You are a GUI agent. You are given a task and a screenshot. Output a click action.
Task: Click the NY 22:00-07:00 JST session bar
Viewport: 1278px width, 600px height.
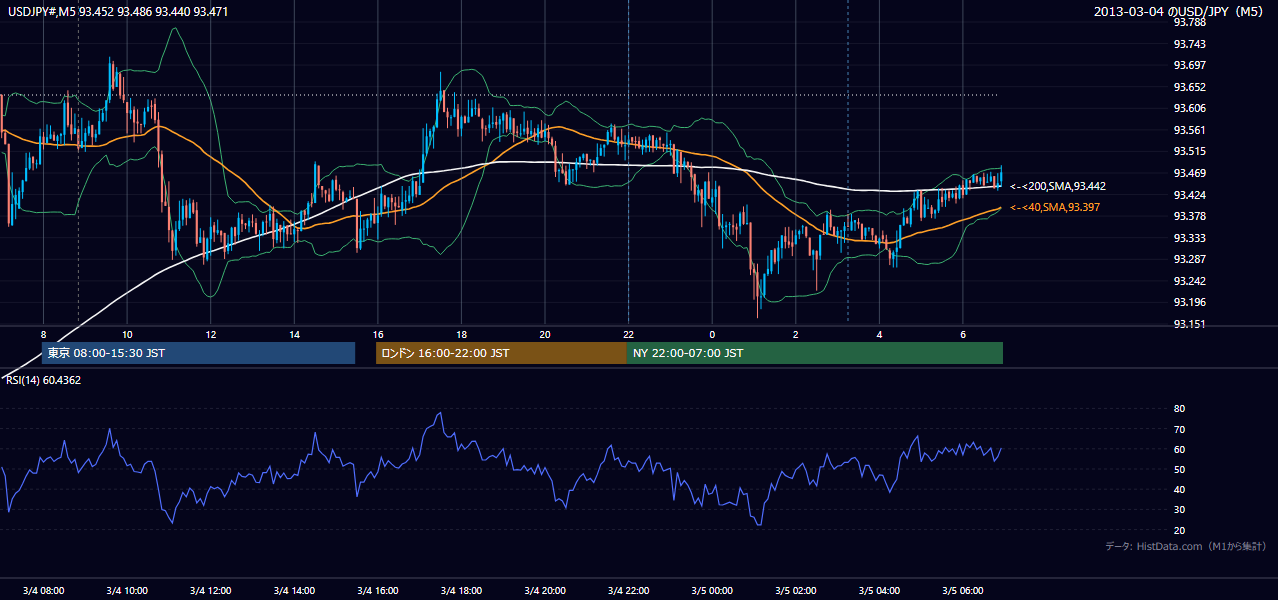click(x=815, y=353)
